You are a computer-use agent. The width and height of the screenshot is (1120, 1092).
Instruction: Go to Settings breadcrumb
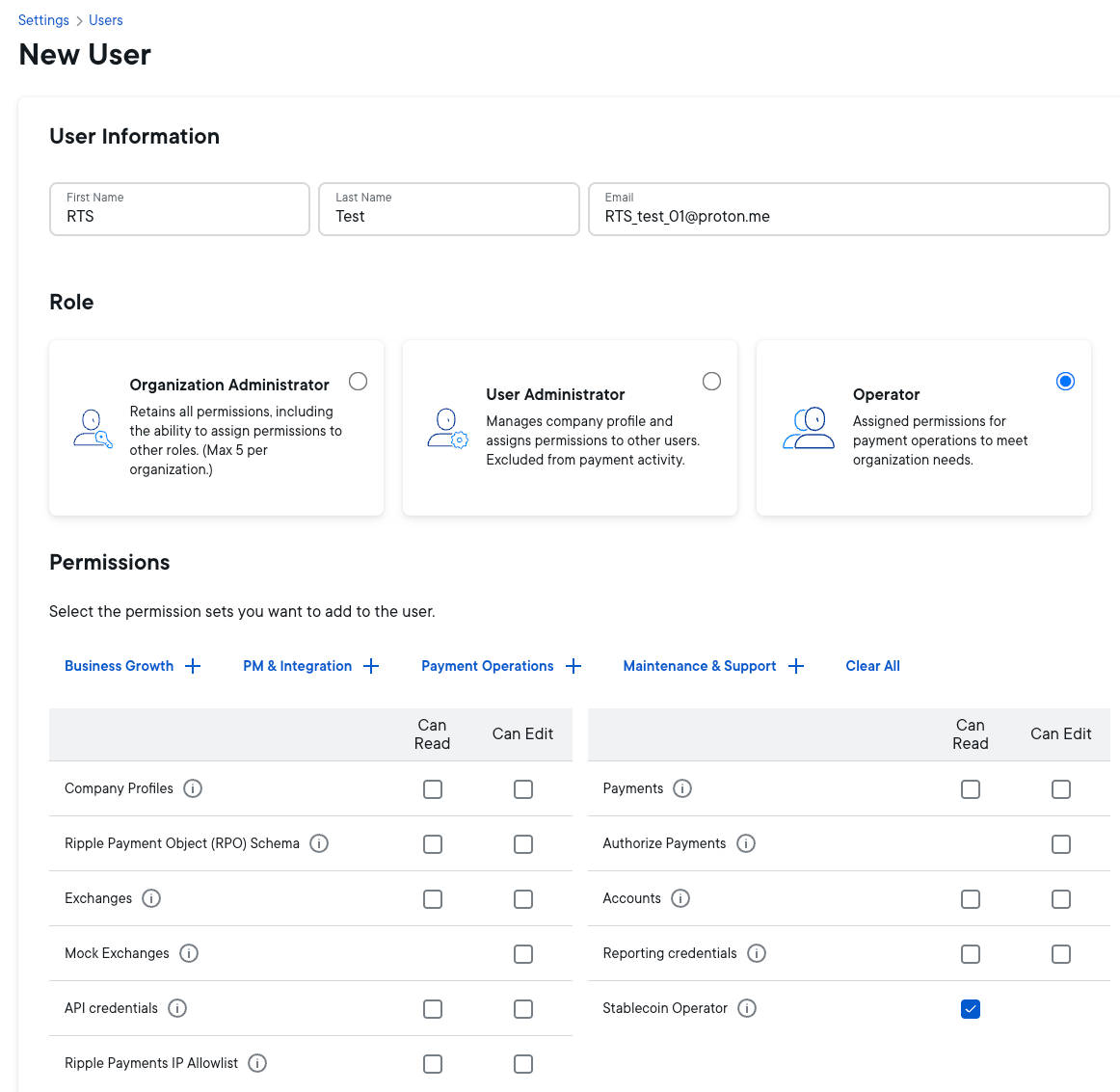tap(43, 20)
